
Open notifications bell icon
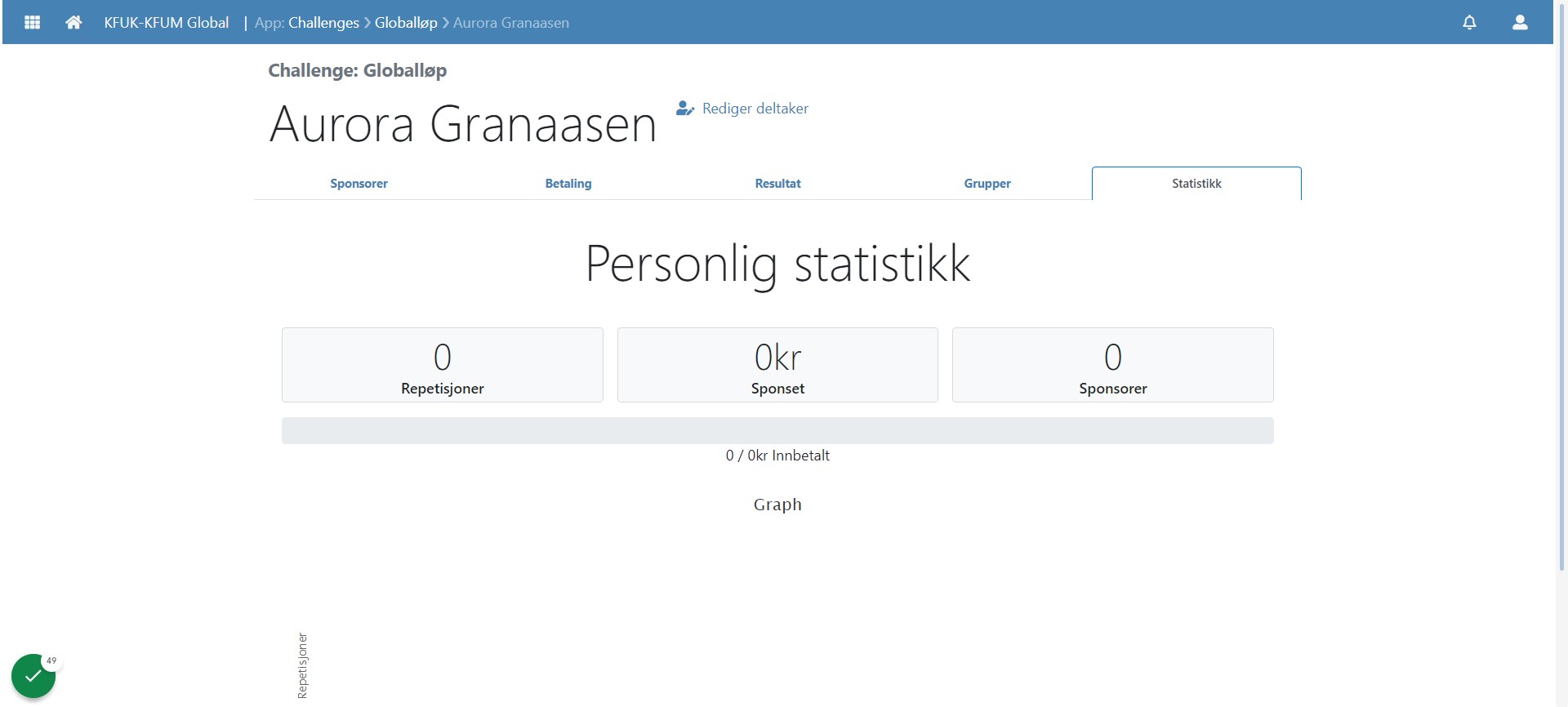[x=1469, y=23]
